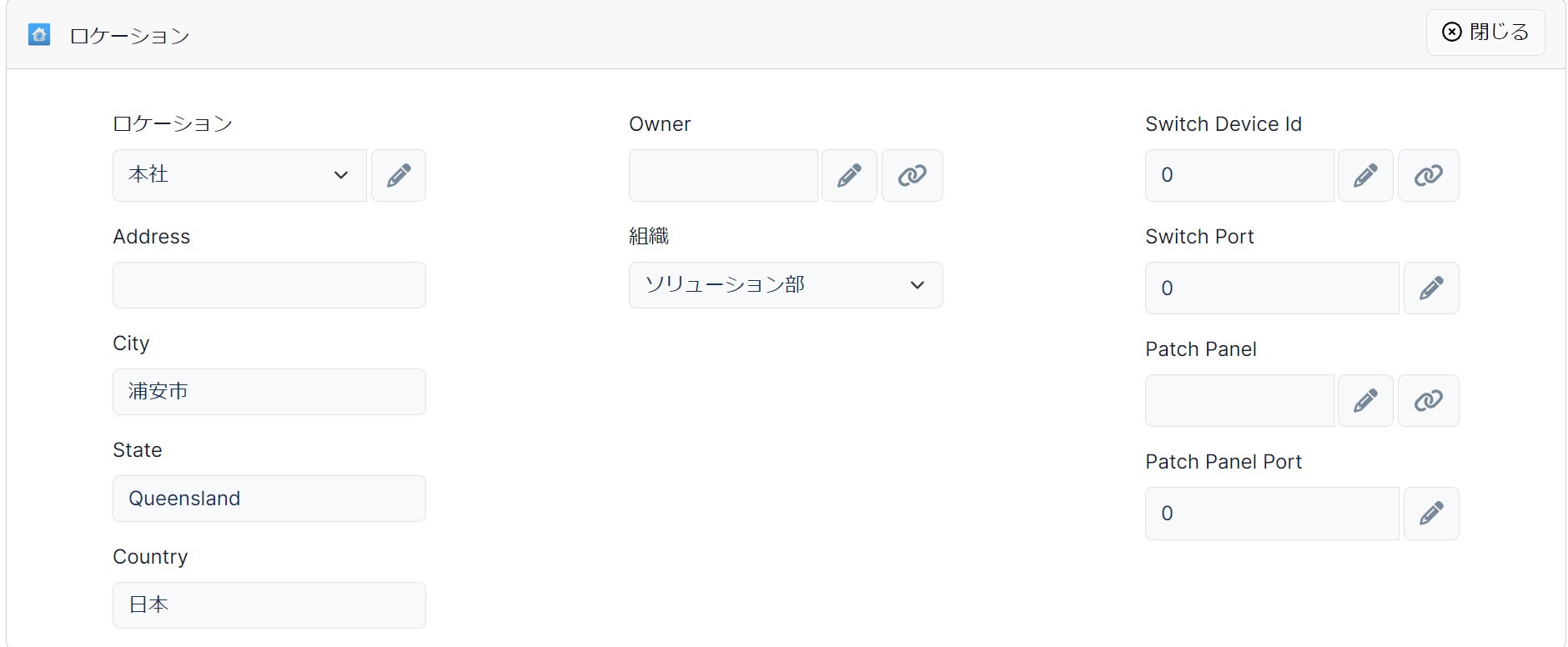Close the panel with 閉じる button
This screenshot has height=647, width=1568.
click(x=1485, y=33)
